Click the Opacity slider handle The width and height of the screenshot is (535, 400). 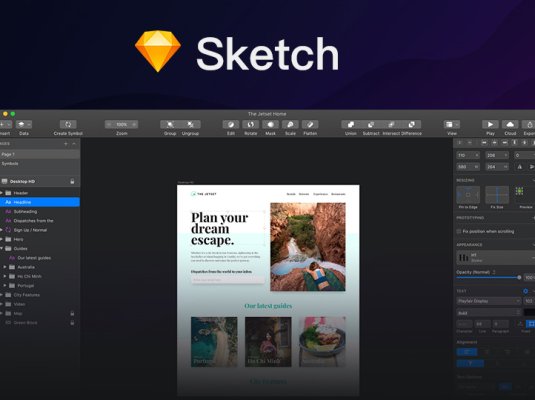pos(519,277)
